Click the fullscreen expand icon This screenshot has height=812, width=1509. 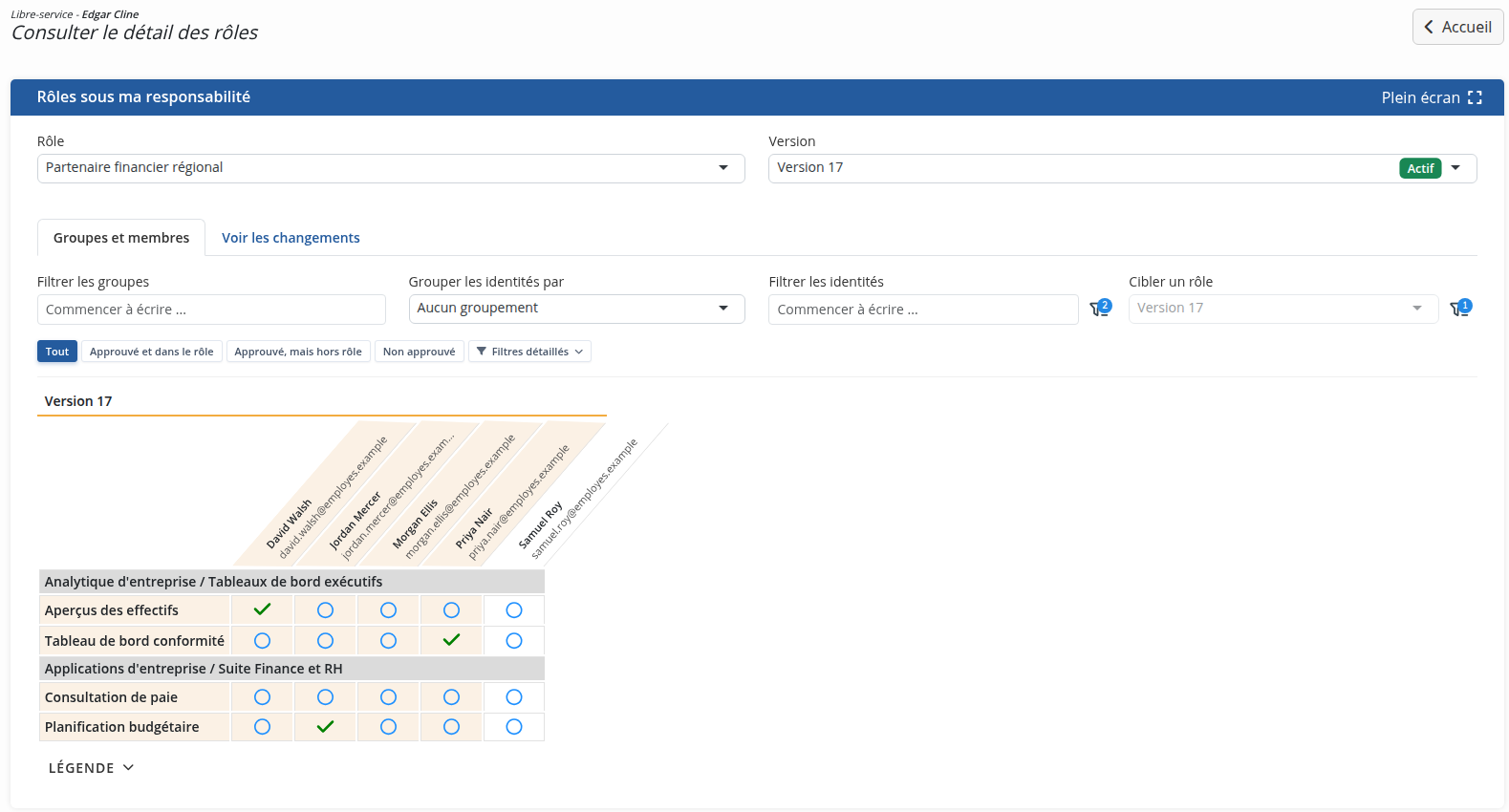1475,97
